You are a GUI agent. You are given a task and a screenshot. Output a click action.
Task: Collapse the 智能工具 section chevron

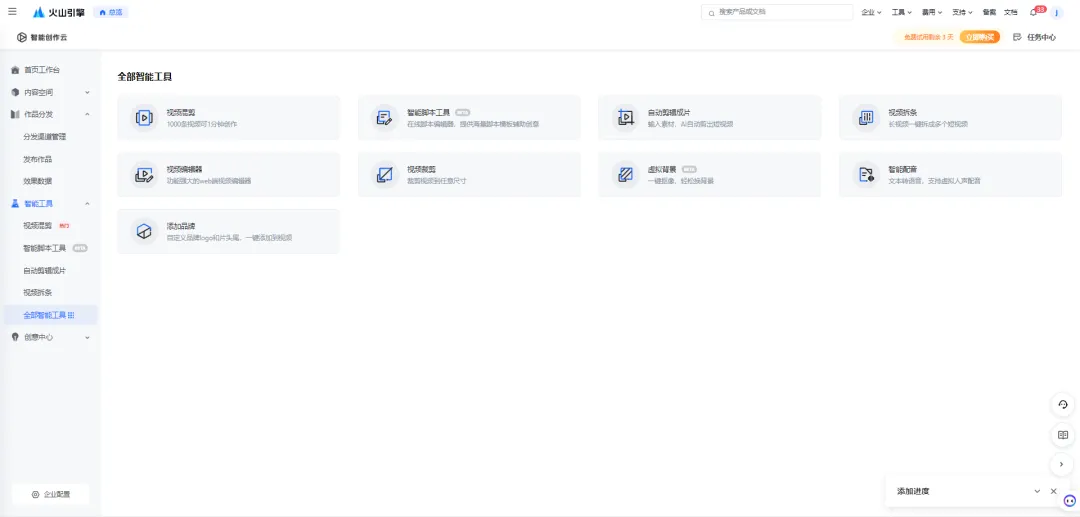(x=87, y=204)
